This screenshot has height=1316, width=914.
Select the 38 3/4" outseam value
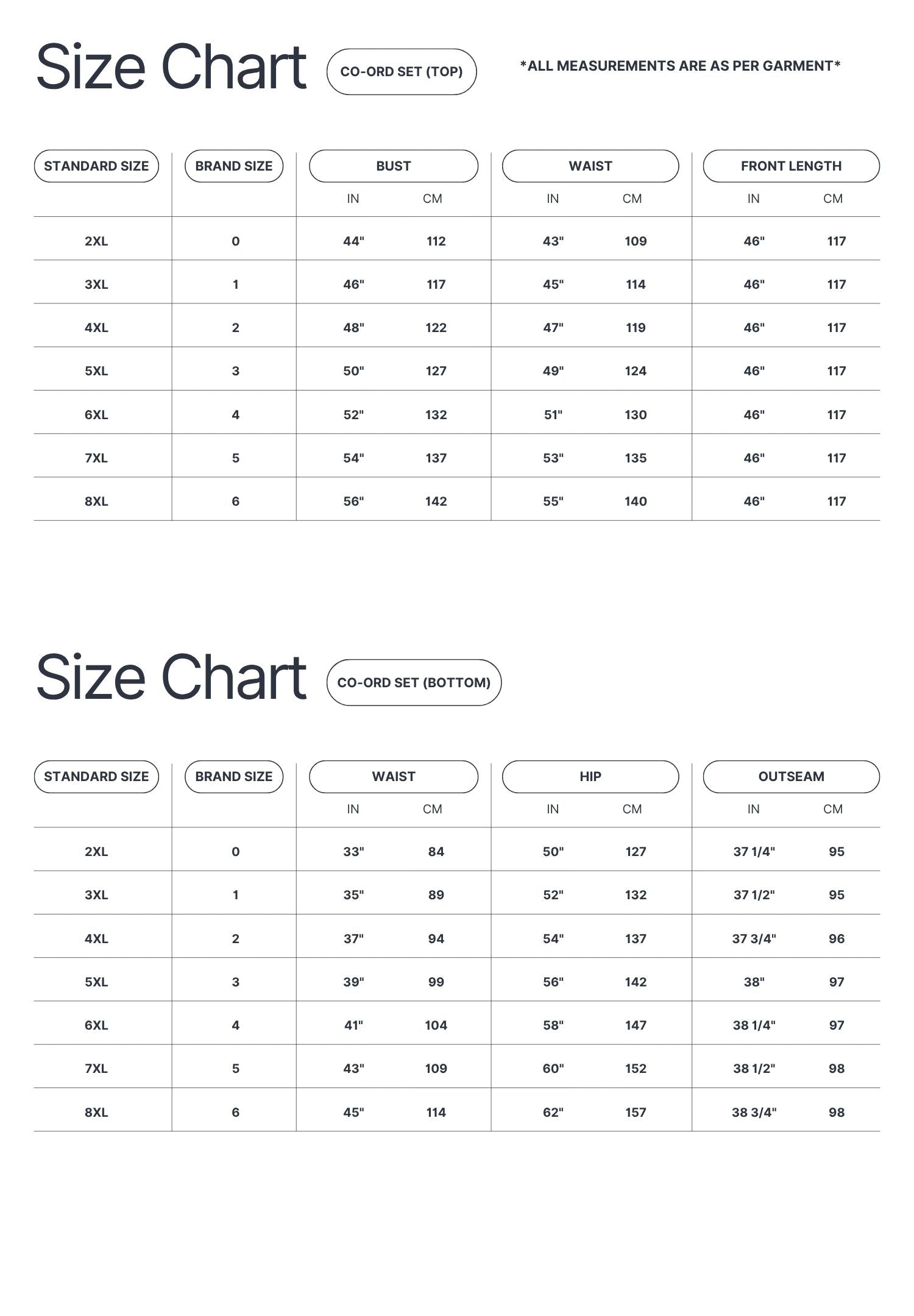click(x=754, y=1113)
